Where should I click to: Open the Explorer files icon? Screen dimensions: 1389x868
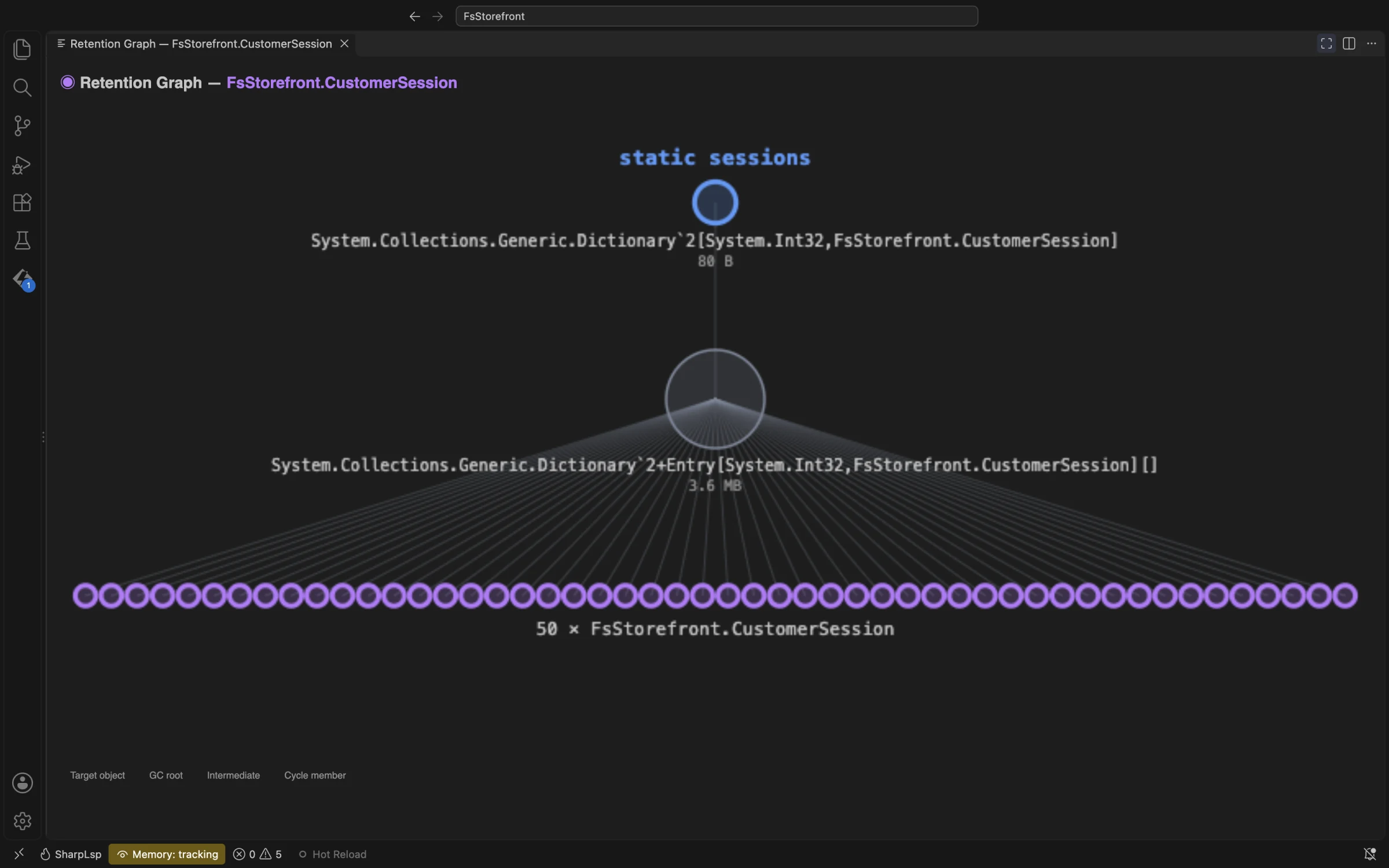click(22, 49)
